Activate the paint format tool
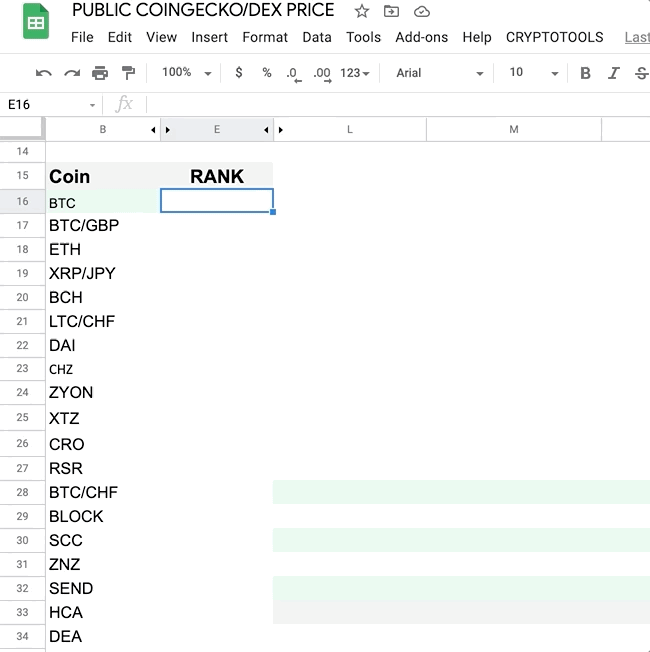The width and height of the screenshot is (650, 652). [x=128, y=73]
